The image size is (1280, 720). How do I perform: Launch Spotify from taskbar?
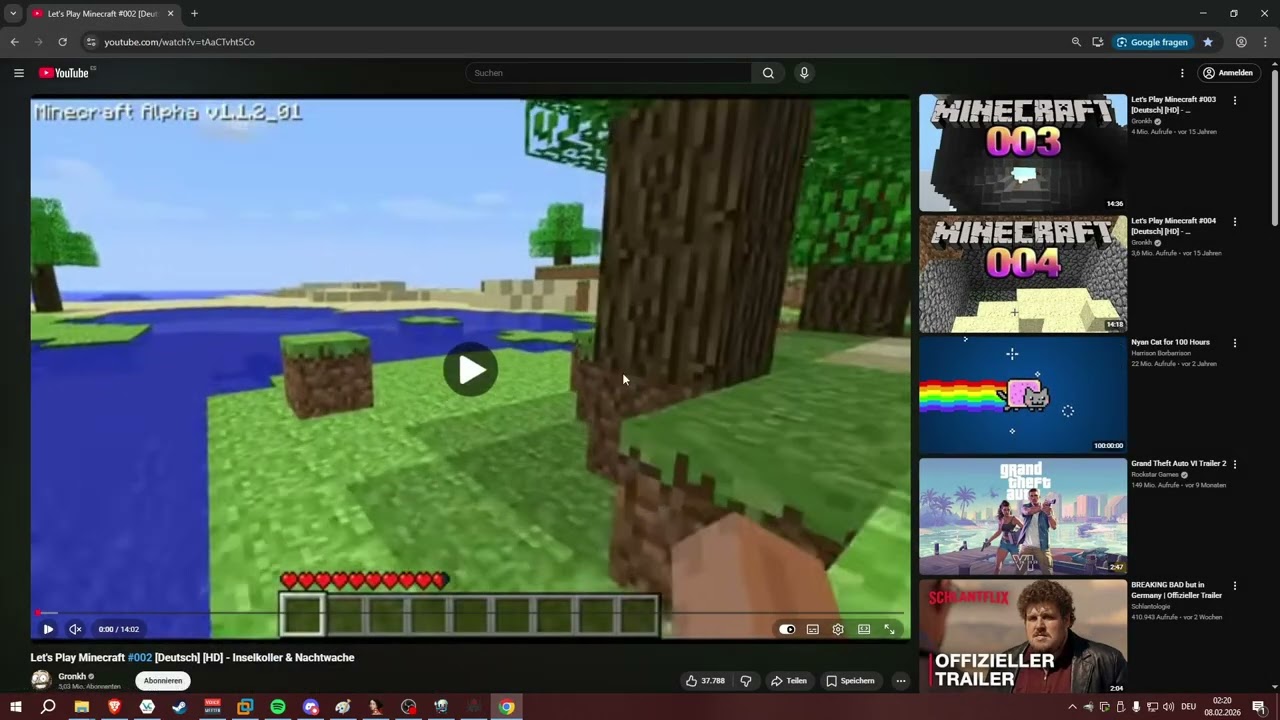click(278, 707)
